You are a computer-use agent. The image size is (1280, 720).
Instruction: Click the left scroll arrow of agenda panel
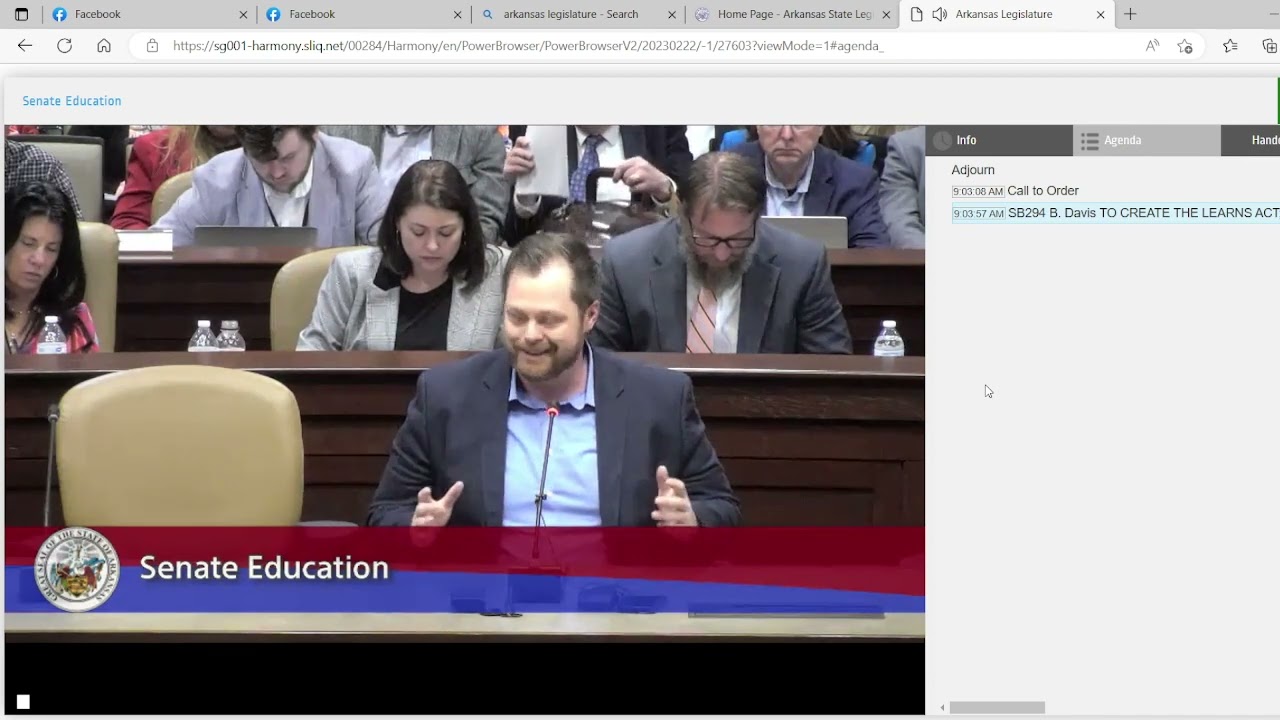point(942,708)
